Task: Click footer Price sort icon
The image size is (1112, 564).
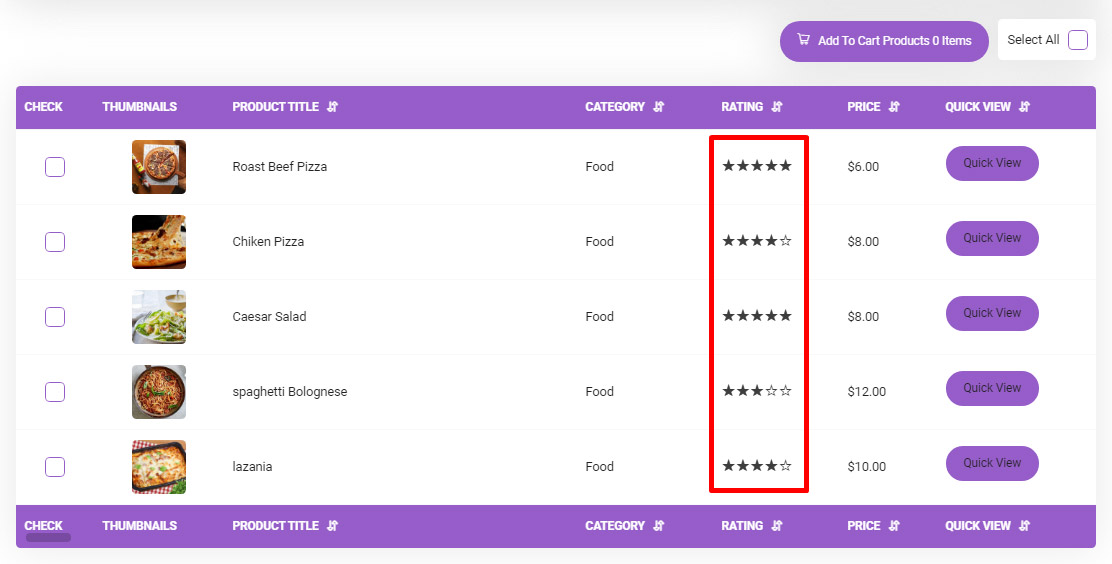Action: 894,526
